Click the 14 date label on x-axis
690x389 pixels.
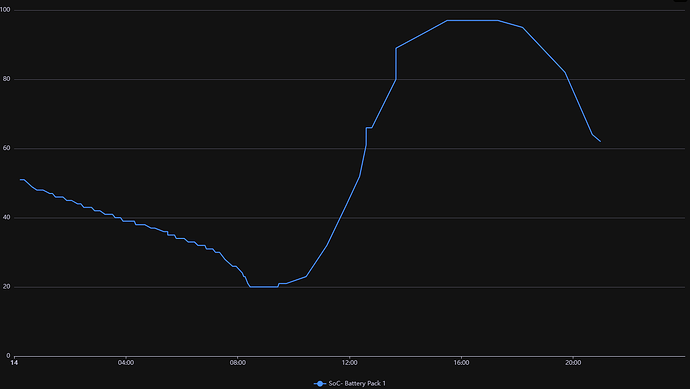tap(14, 363)
